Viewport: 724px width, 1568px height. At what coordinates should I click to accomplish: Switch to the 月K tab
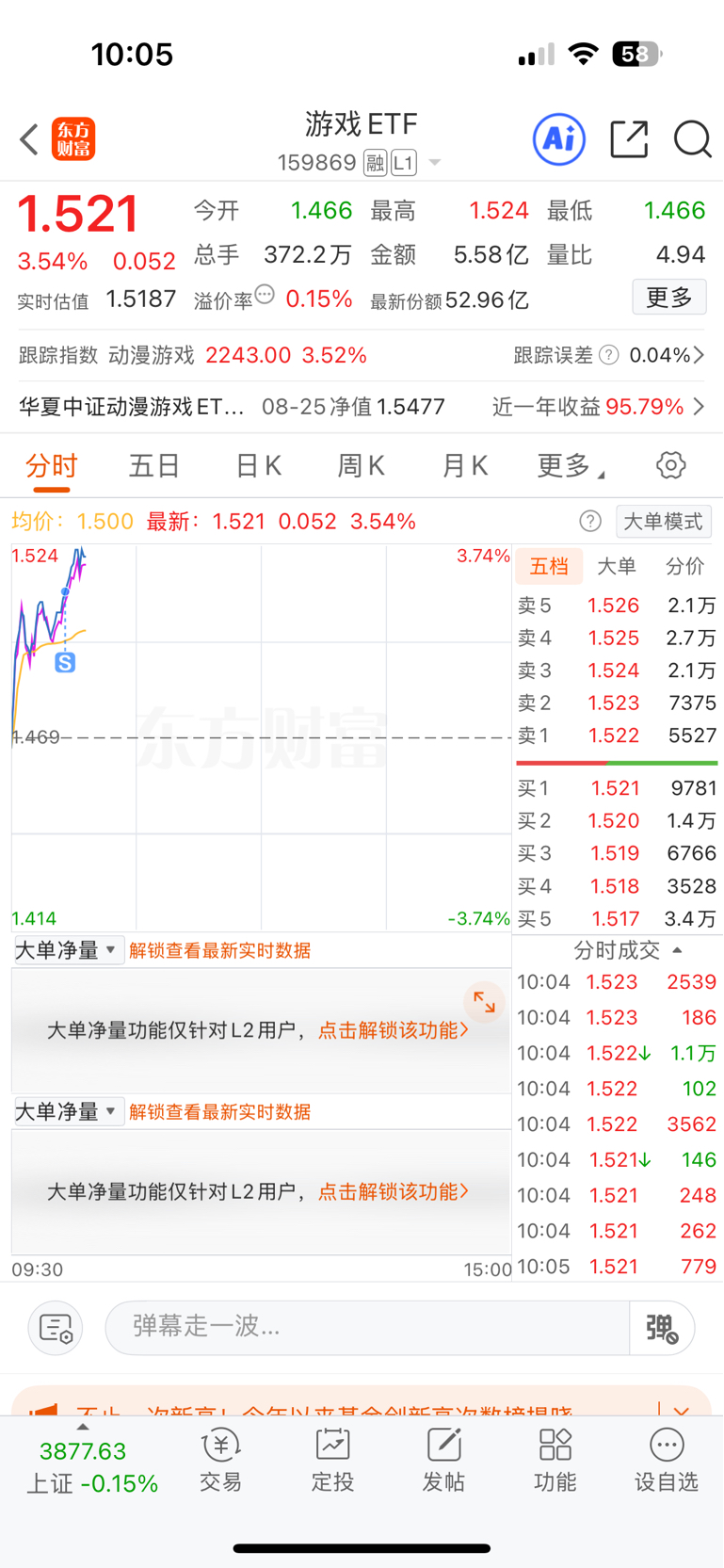[x=464, y=465]
